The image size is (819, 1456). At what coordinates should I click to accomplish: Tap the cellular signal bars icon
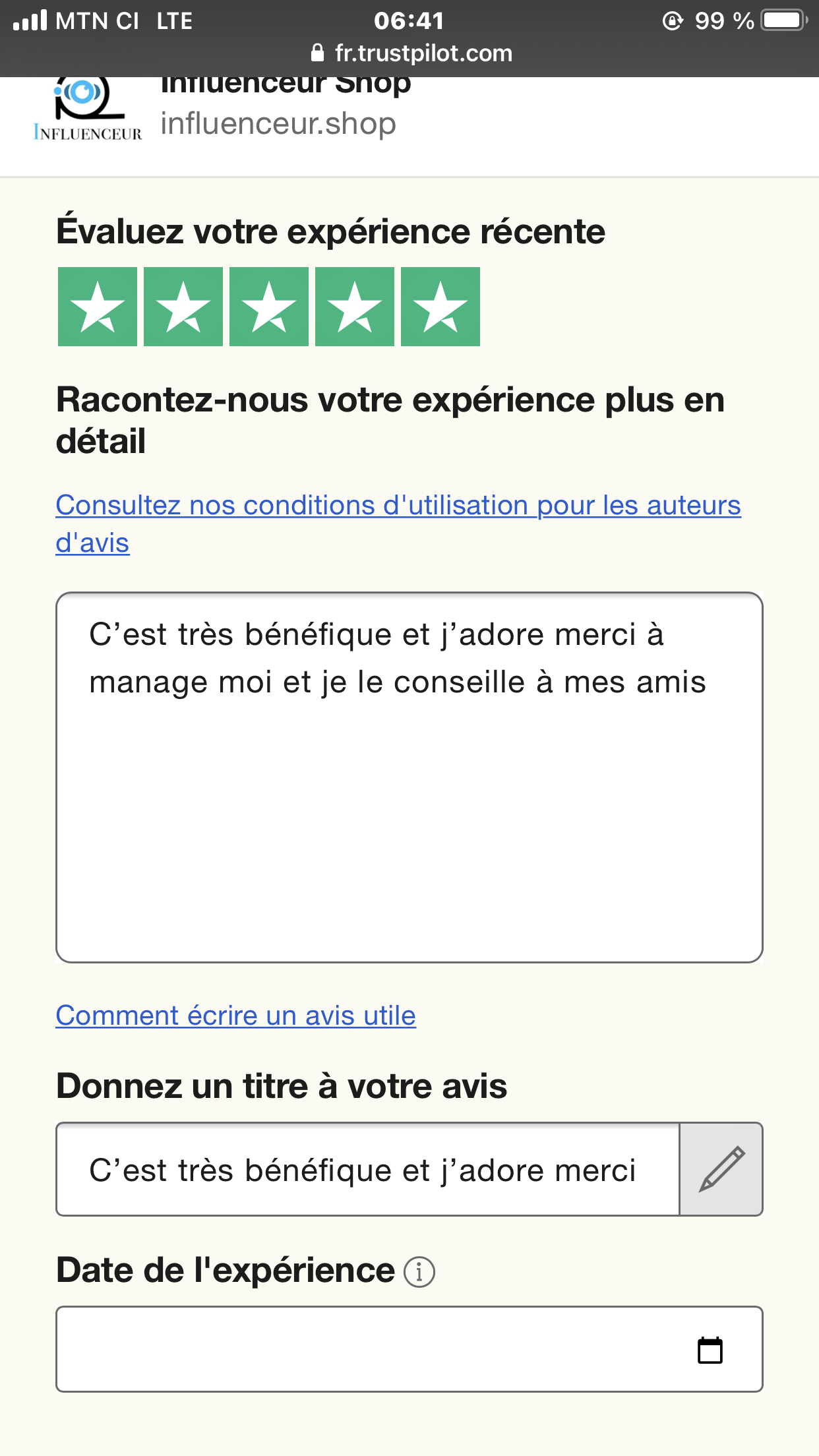30,21
